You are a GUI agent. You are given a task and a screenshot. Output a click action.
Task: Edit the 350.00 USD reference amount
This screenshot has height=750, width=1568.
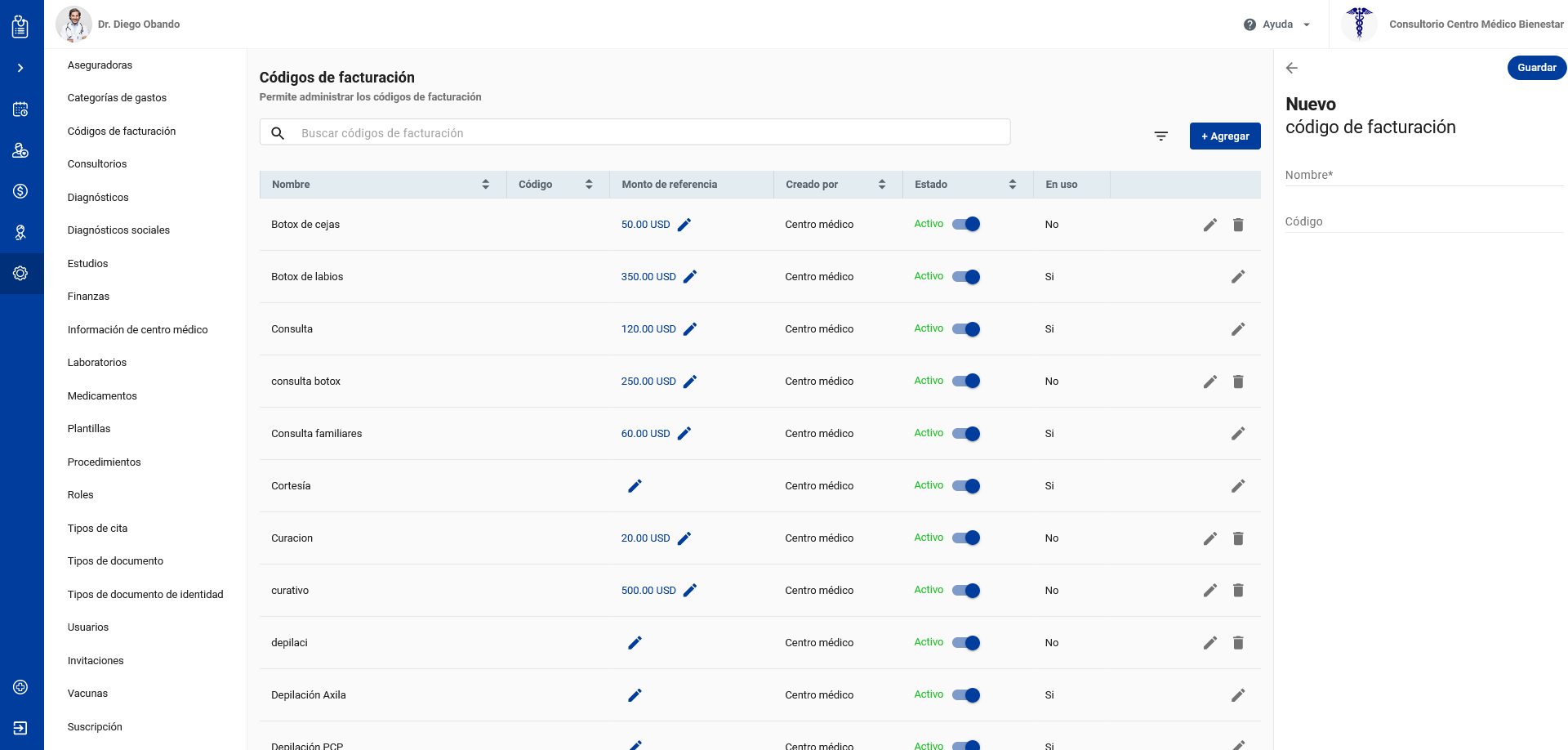(x=690, y=277)
